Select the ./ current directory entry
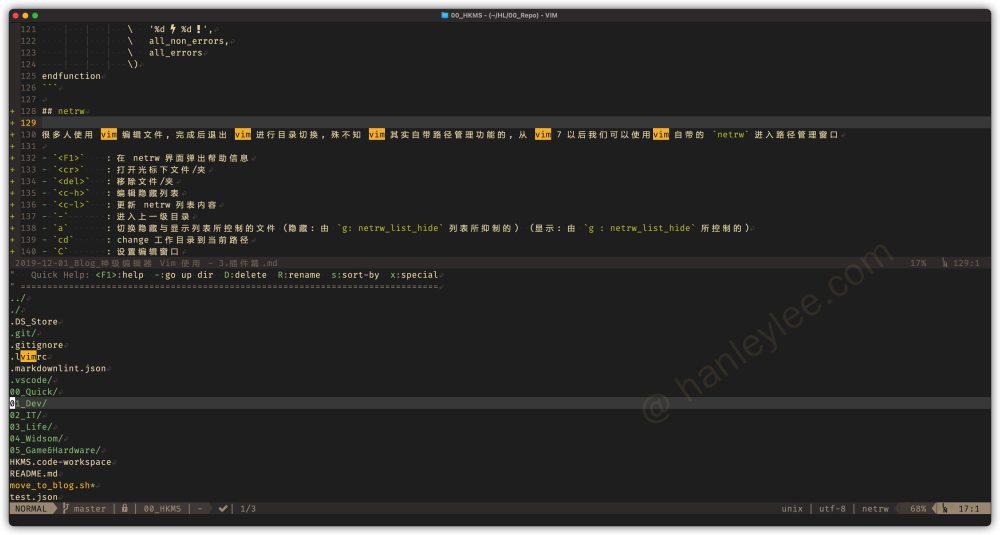Screen dimensions: 1000x535 point(15,310)
